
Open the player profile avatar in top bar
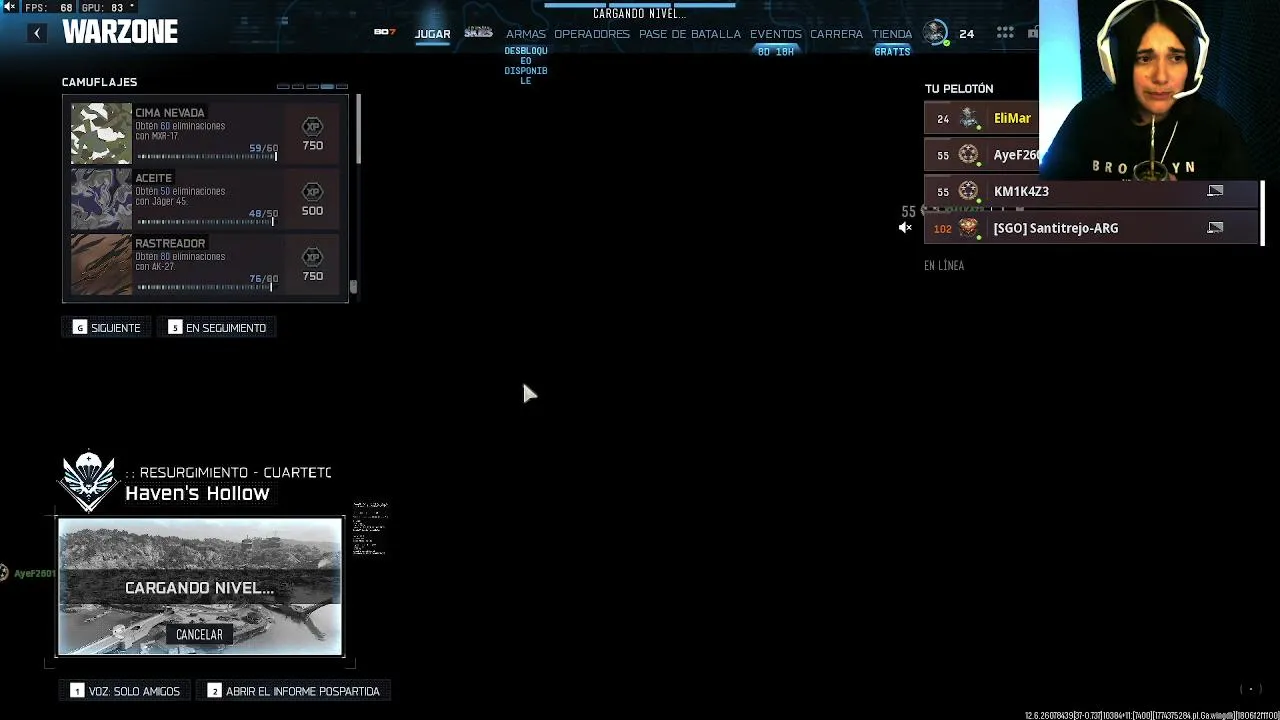click(x=935, y=33)
